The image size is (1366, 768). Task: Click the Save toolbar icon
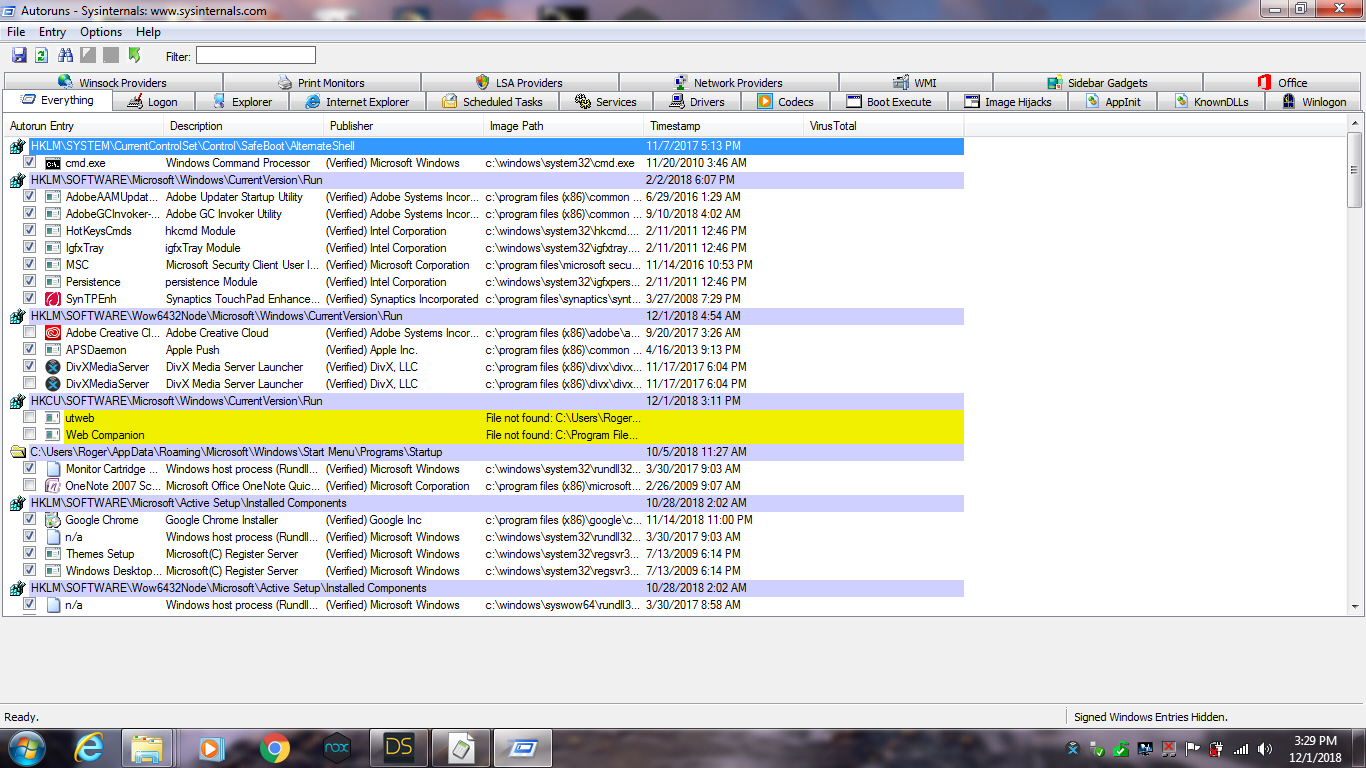coord(19,55)
